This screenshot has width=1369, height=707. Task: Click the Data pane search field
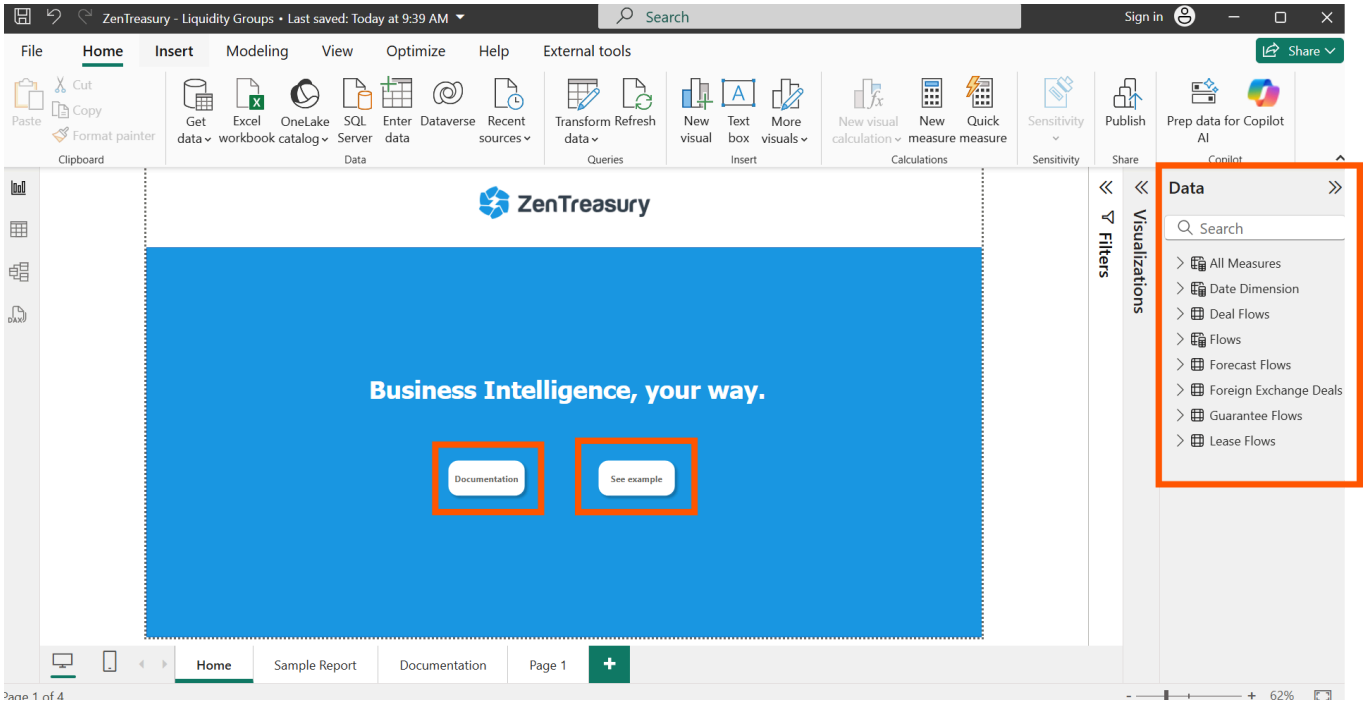pos(1254,227)
